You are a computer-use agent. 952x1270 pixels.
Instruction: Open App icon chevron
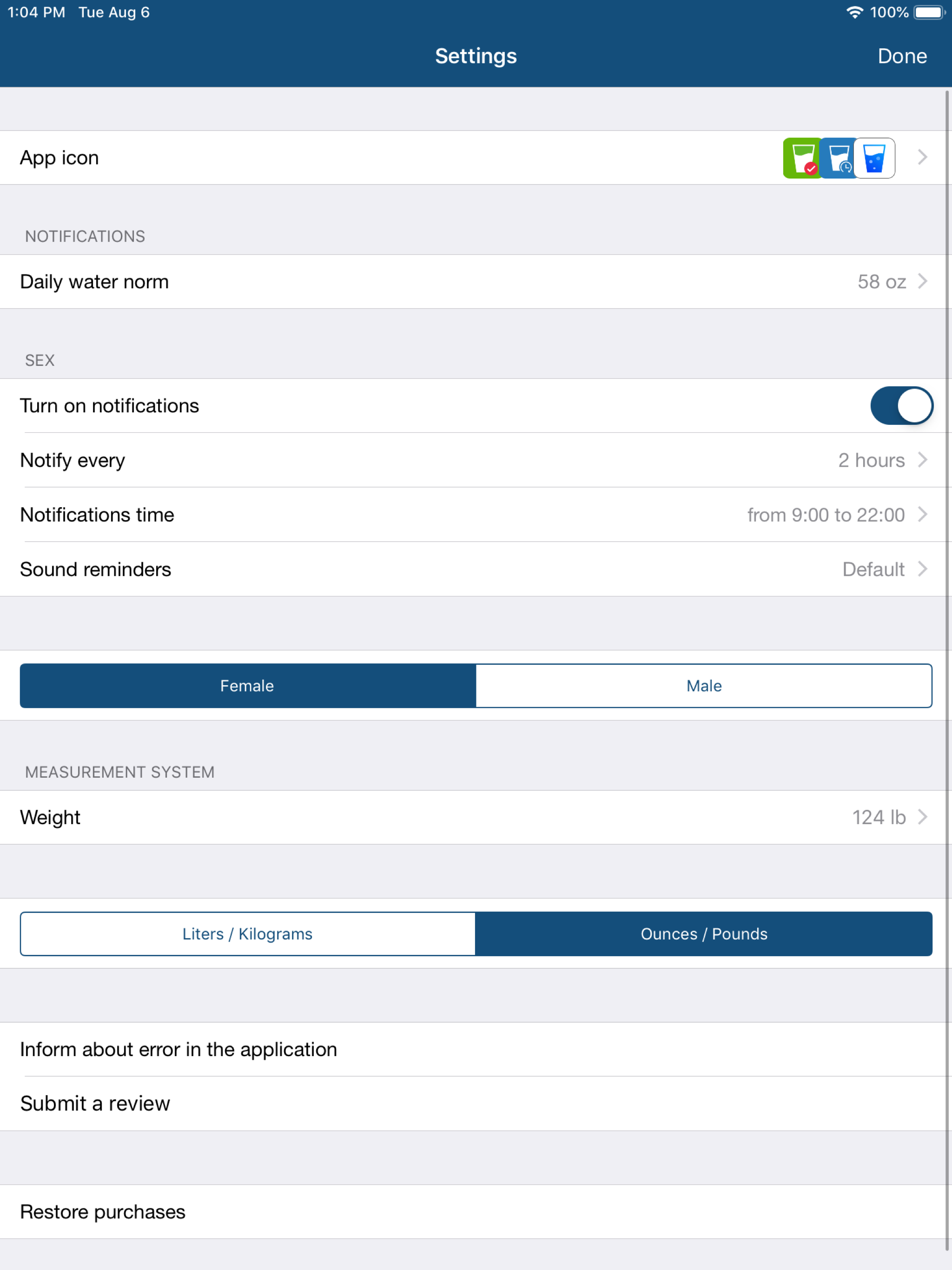click(923, 157)
